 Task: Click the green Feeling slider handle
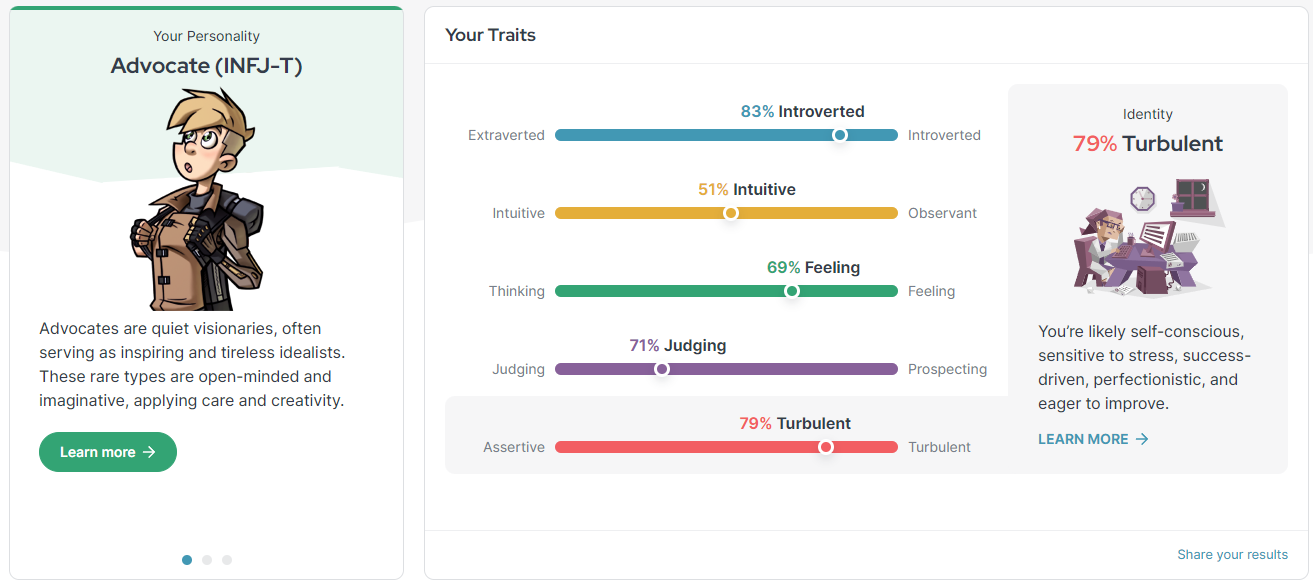point(792,291)
